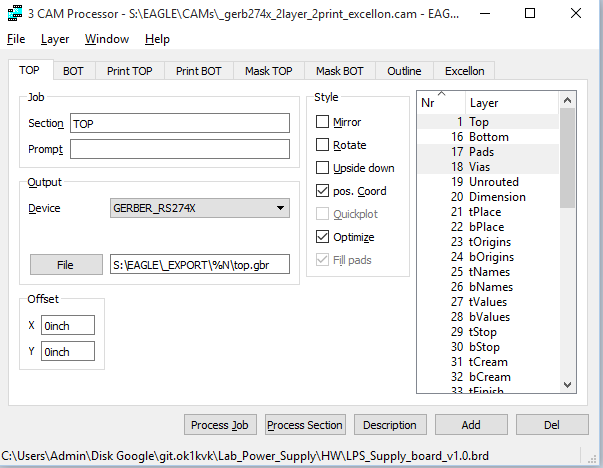Screen dimensions: 603x468
Task: Click the Offset Y input field
Action: (x=68, y=351)
